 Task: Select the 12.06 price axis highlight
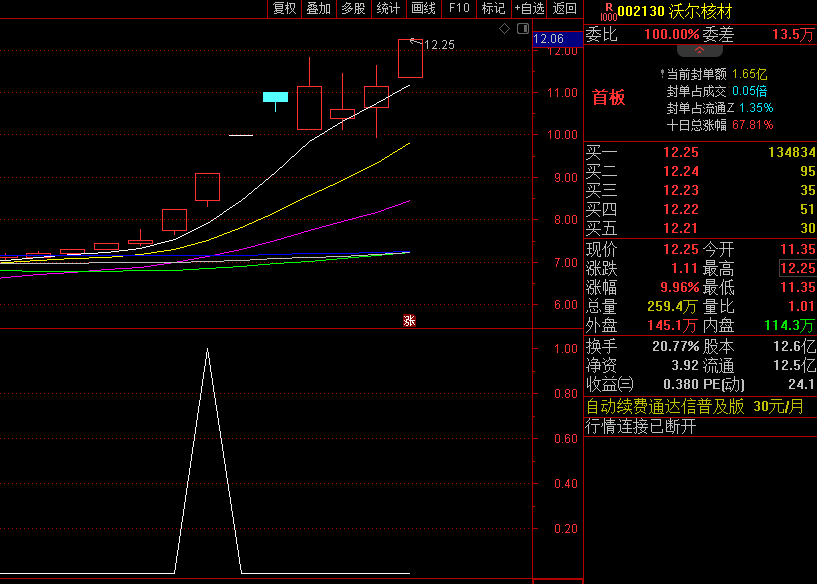pos(557,39)
